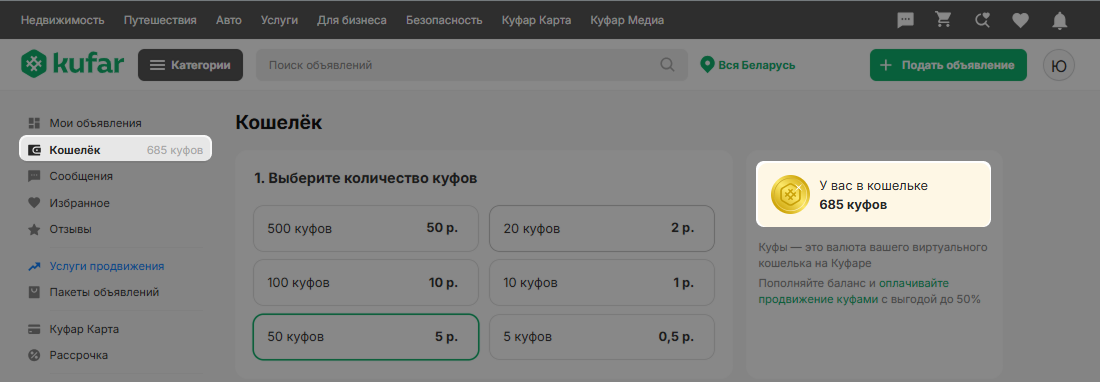1100x382 pixels.
Task: Select the 50 куфов for 5 р. option
Action: (x=365, y=337)
